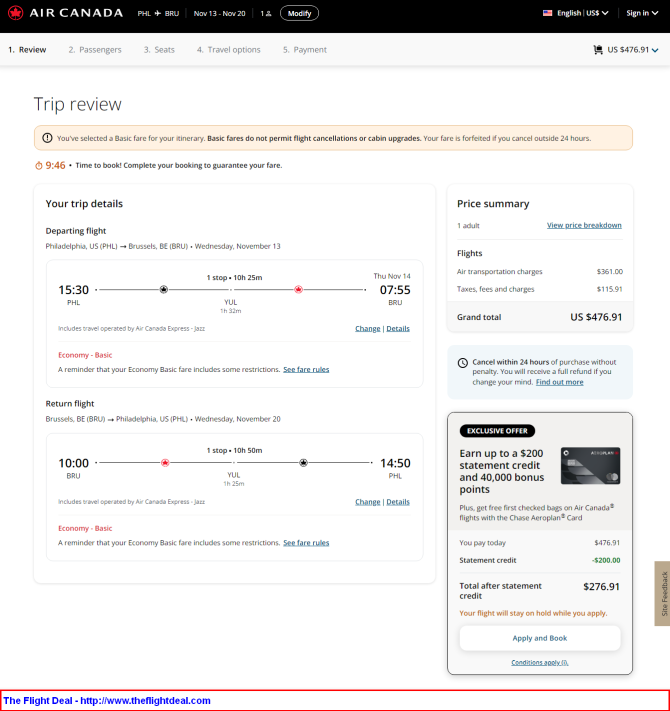Click the $115.91 taxes and fees value
670x711 pixels.
pos(610,289)
